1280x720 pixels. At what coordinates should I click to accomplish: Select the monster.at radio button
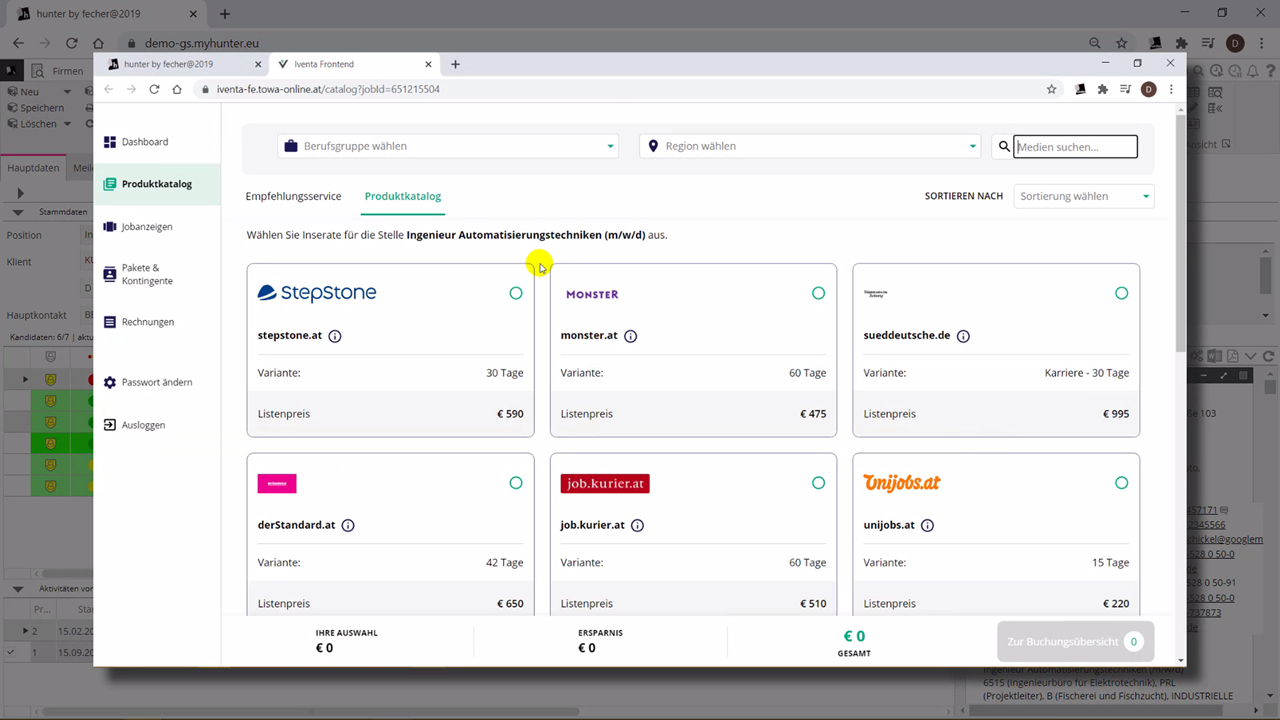819,293
